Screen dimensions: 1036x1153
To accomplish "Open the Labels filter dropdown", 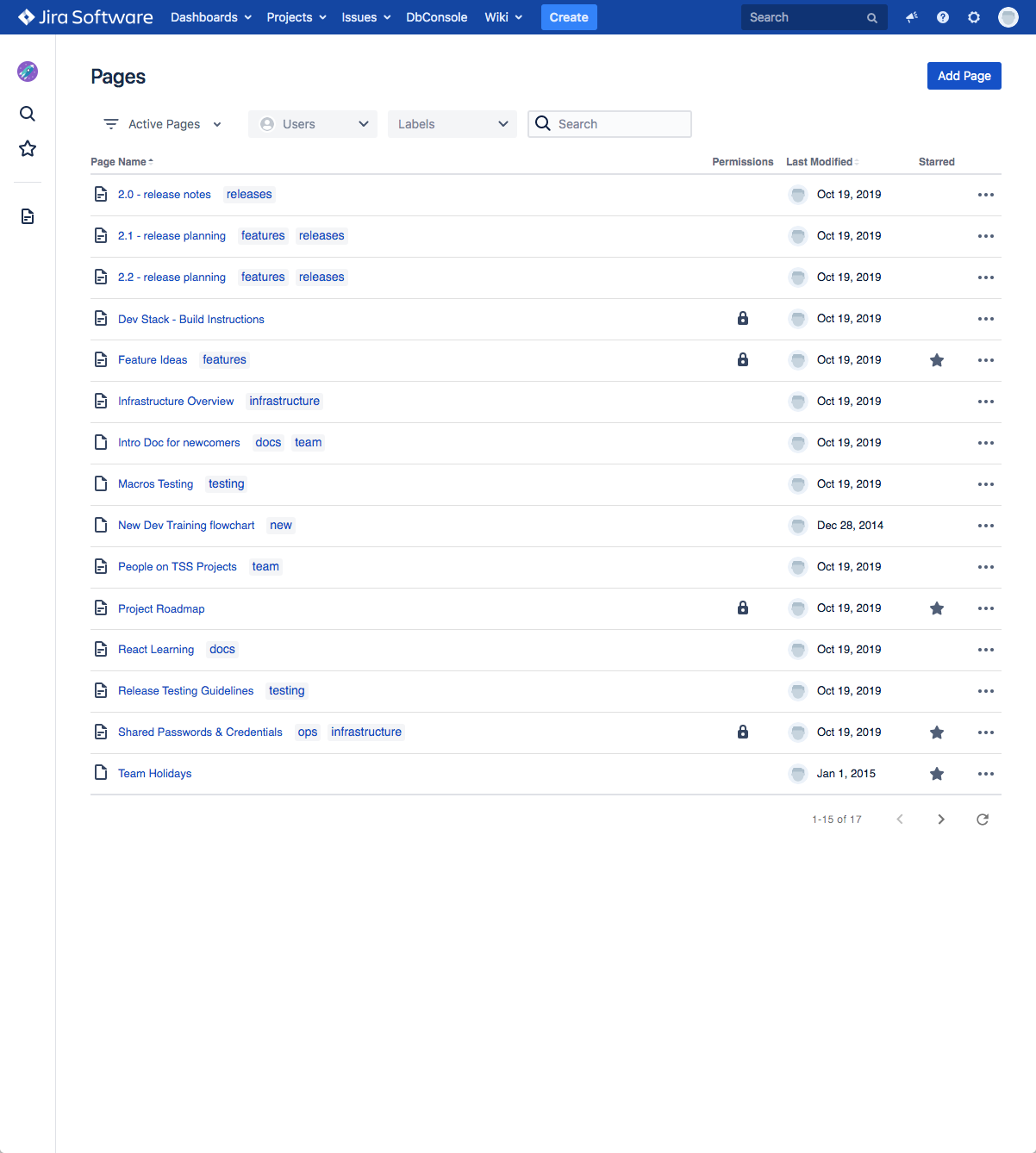I will click(452, 124).
